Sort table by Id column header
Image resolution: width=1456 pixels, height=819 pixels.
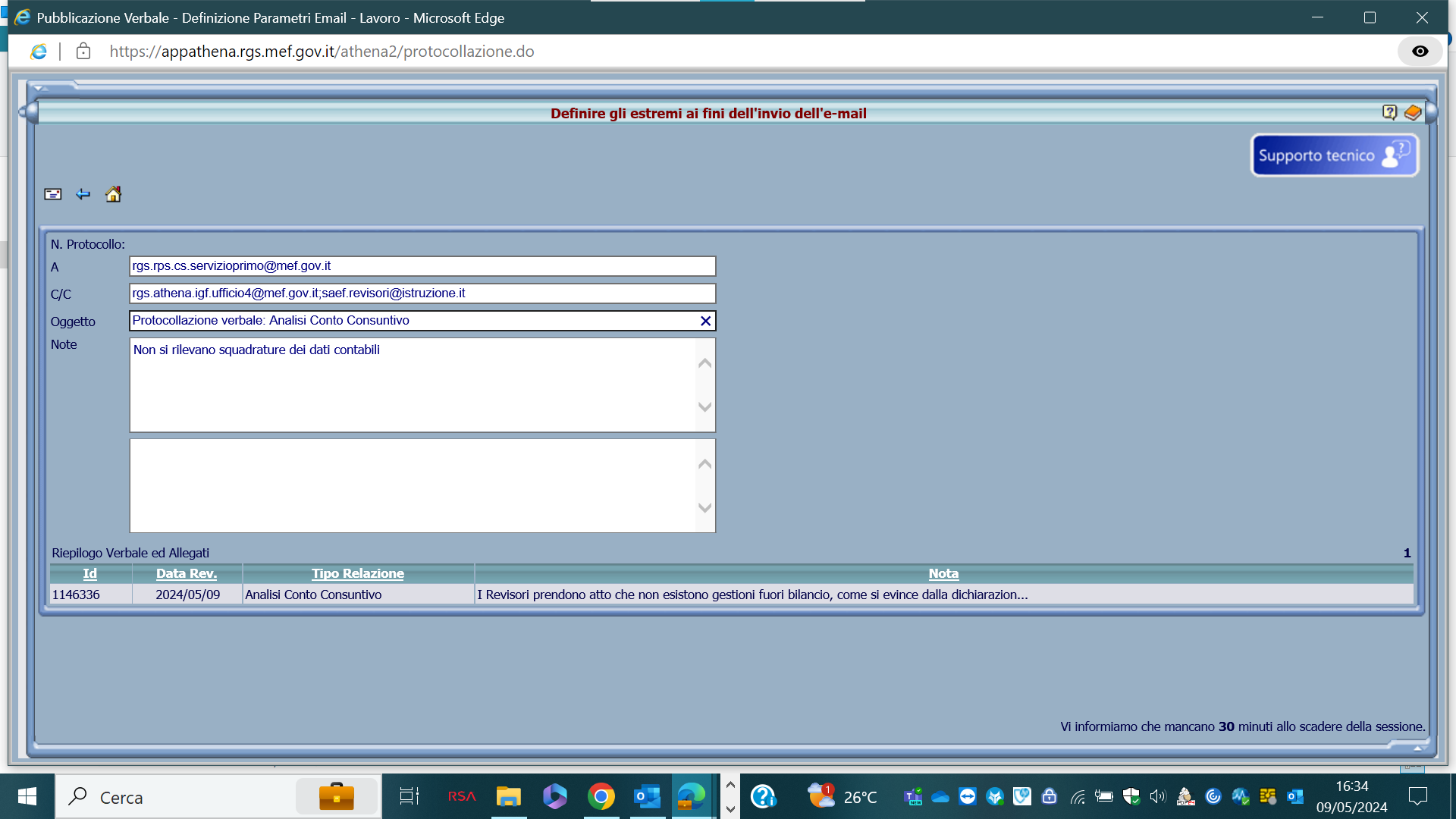coord(89,573)
